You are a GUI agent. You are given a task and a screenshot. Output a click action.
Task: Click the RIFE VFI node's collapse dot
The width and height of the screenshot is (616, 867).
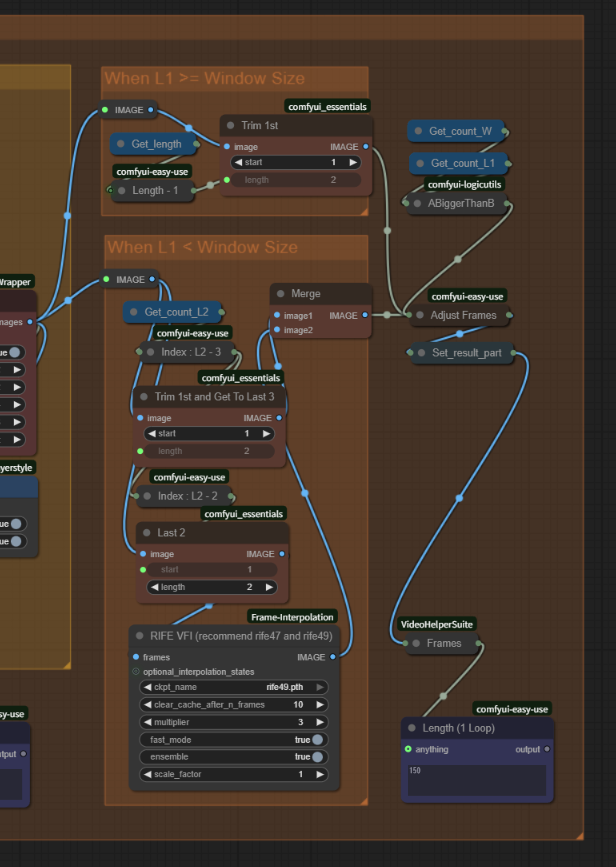[x=140, y=636]
